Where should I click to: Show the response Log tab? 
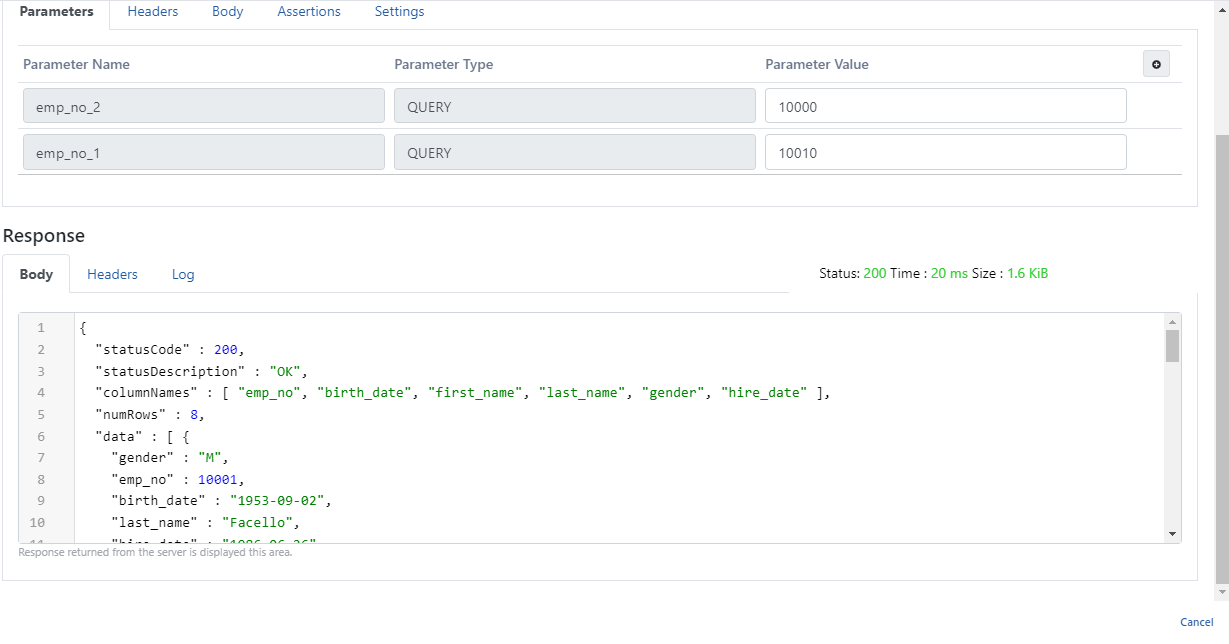[x=183, y=274]
